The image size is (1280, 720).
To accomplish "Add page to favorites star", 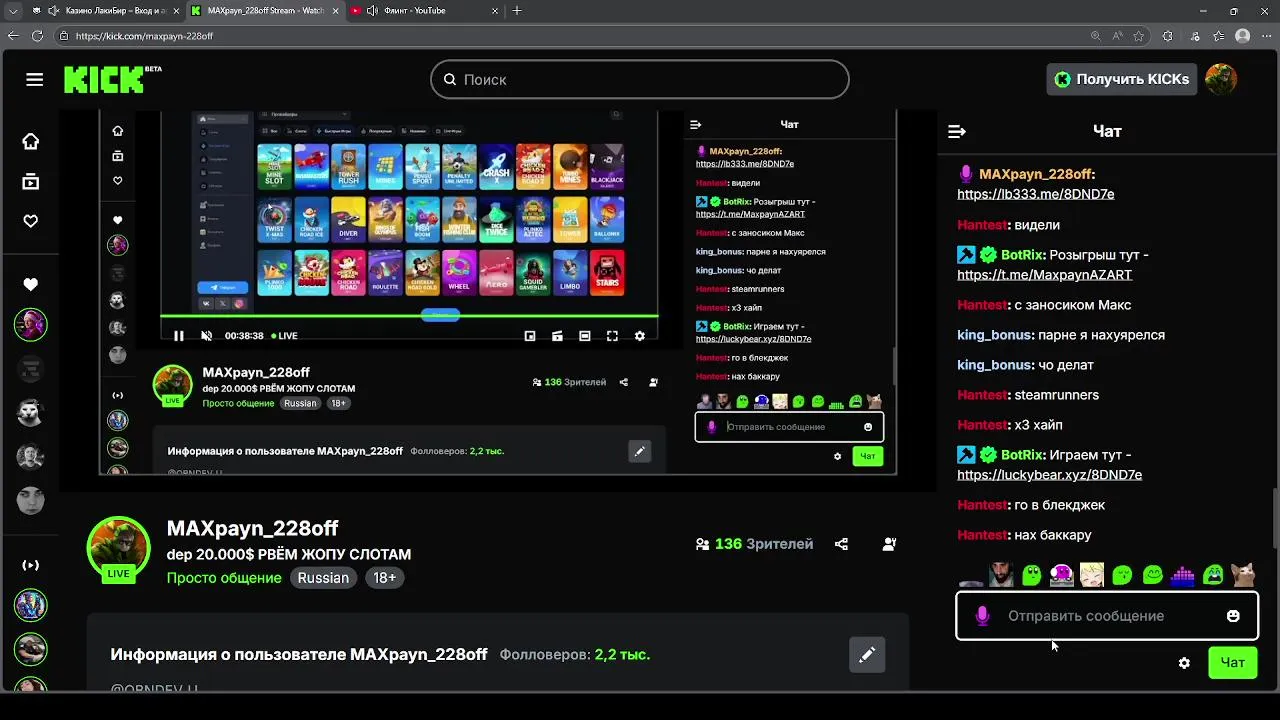I will click(1138, 36).
